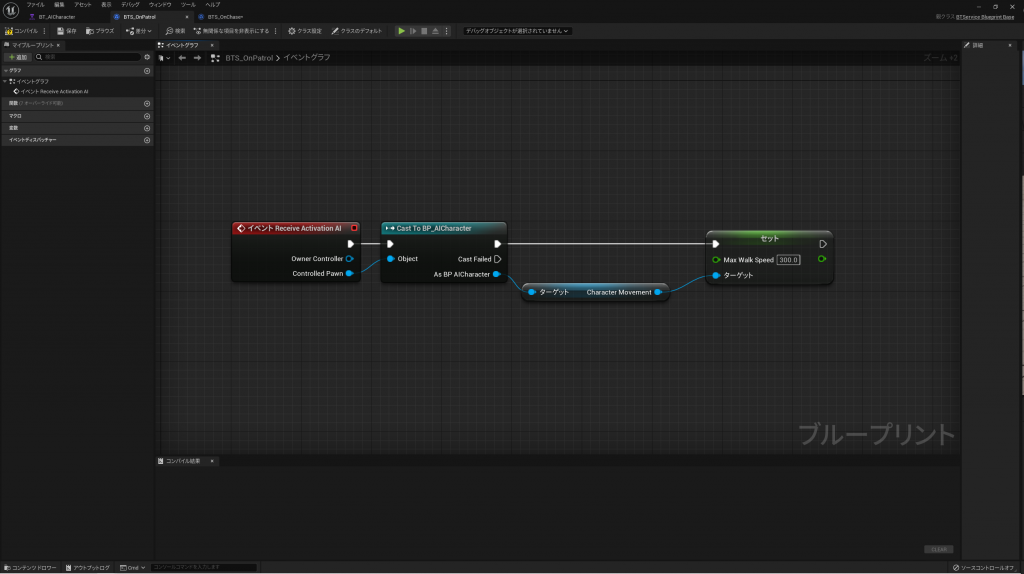The width and height of the screenshot is (1024, 574).
Task: Collapse the グラフ section in My Blueprint
Action: (5, 71)
